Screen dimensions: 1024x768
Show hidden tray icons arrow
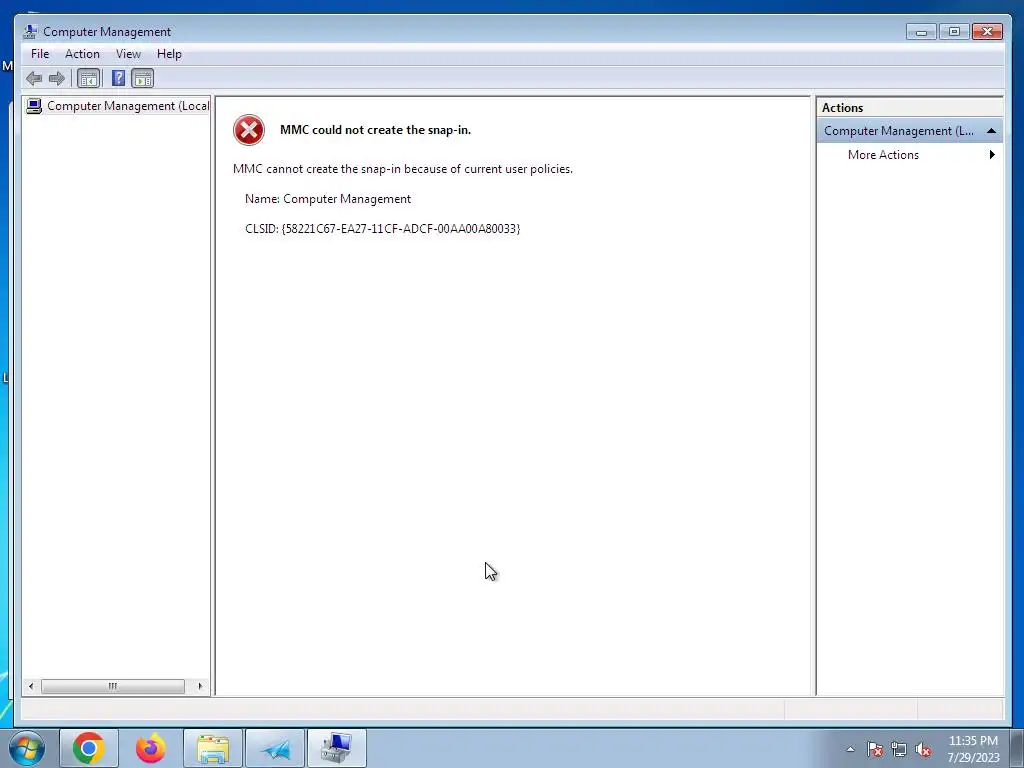click(x=850, y=750)
